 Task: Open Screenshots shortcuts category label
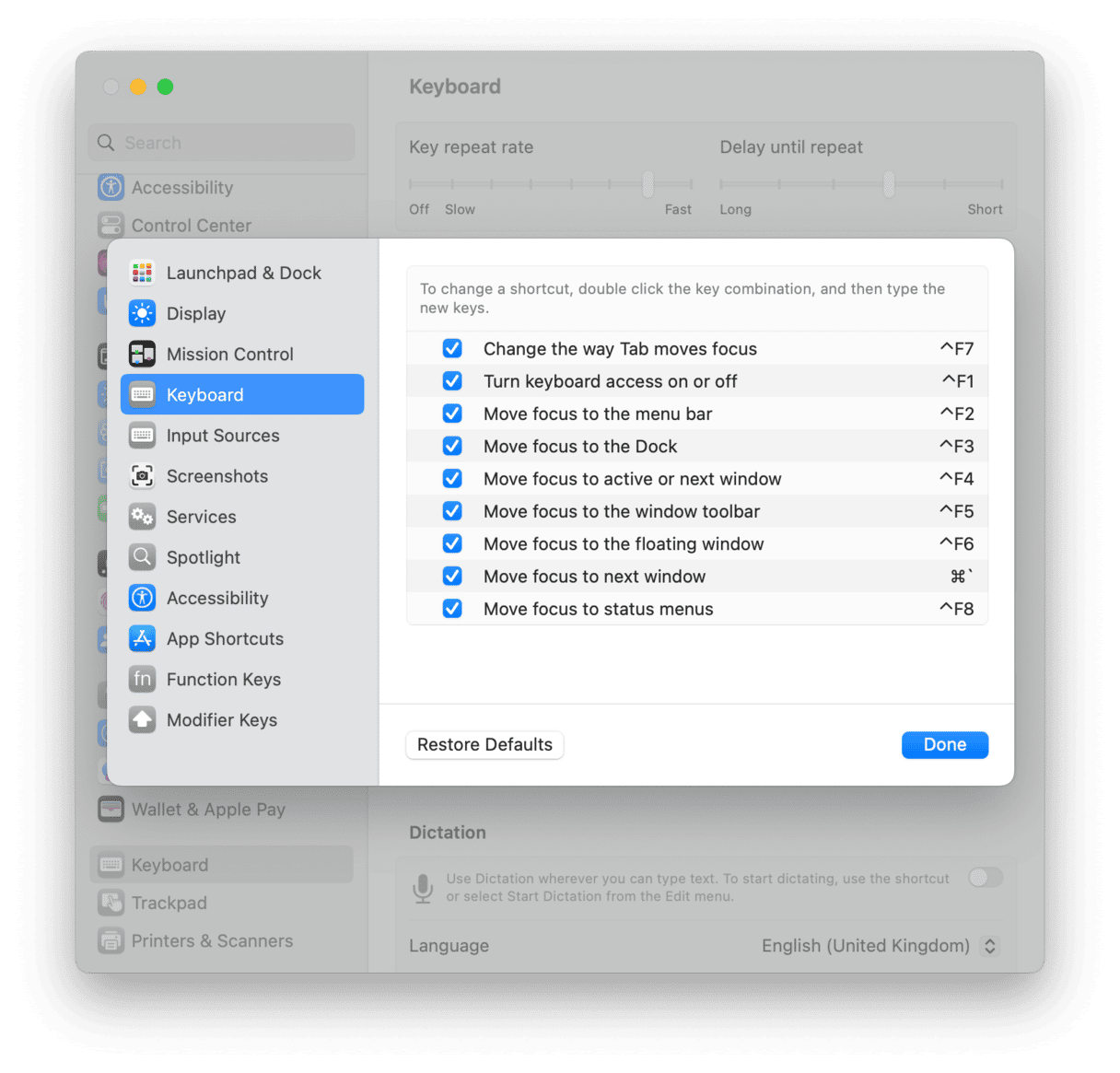click(217, 476)
